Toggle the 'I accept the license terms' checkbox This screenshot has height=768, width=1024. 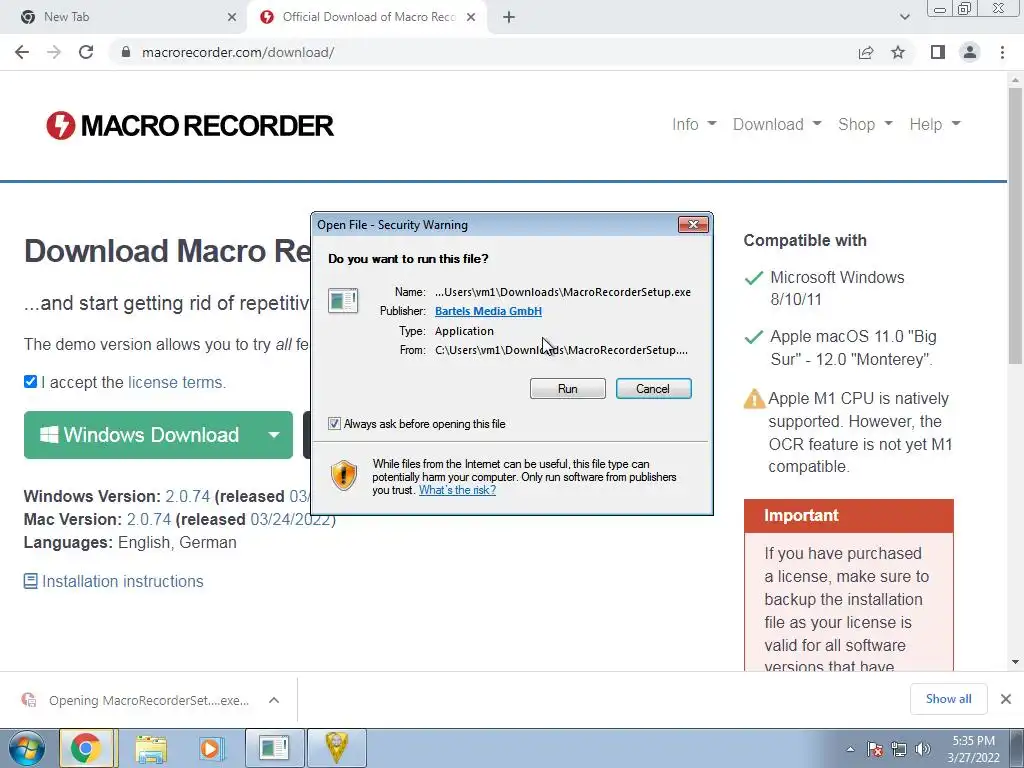30,381
